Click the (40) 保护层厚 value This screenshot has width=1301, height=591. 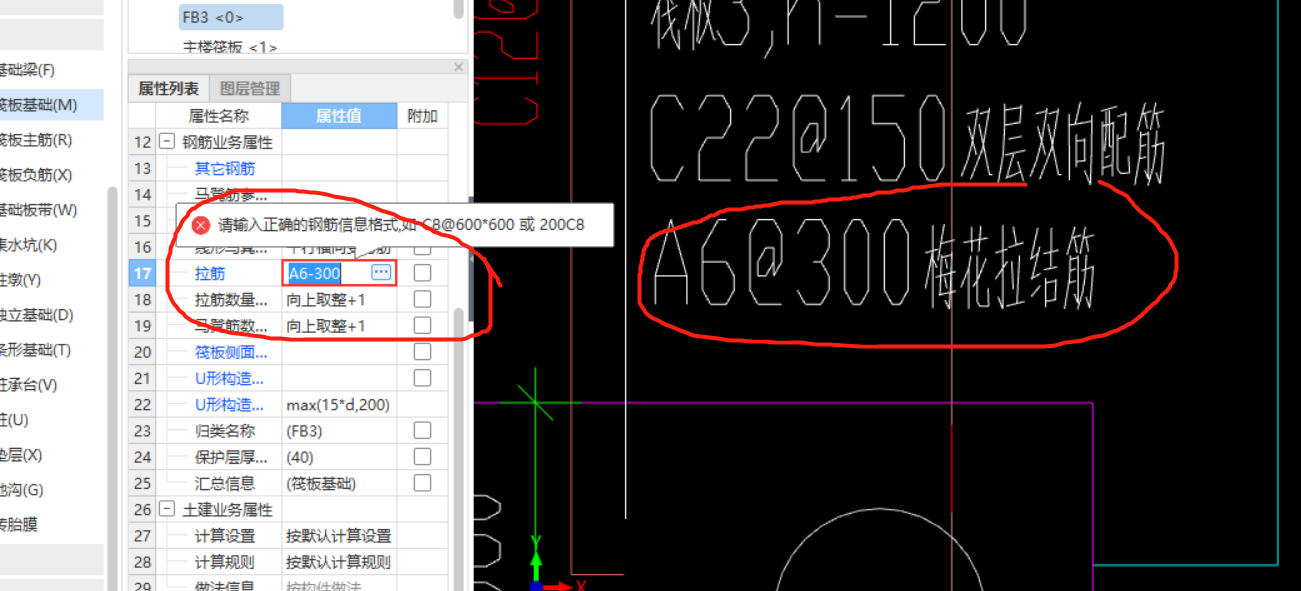(339, 457)
